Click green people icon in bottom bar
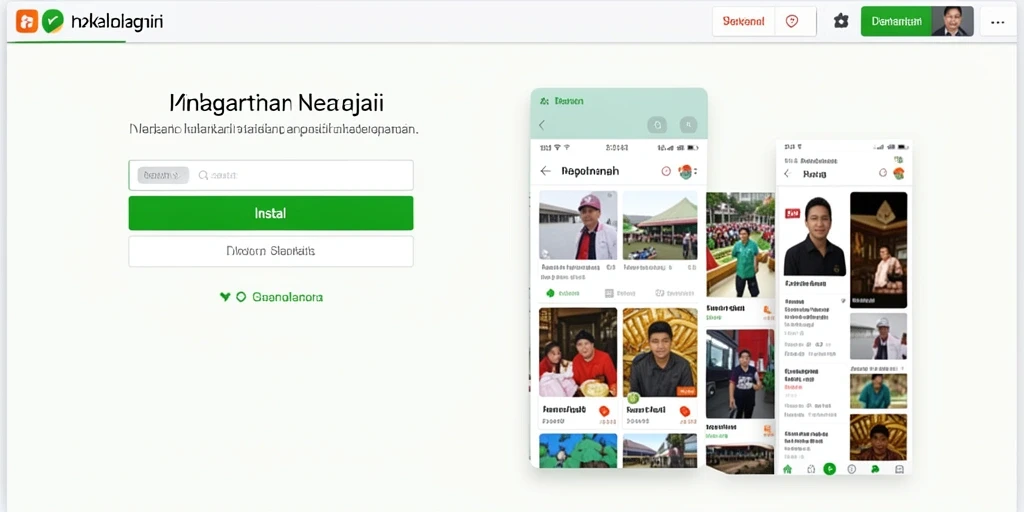 (x=875, y=469)
